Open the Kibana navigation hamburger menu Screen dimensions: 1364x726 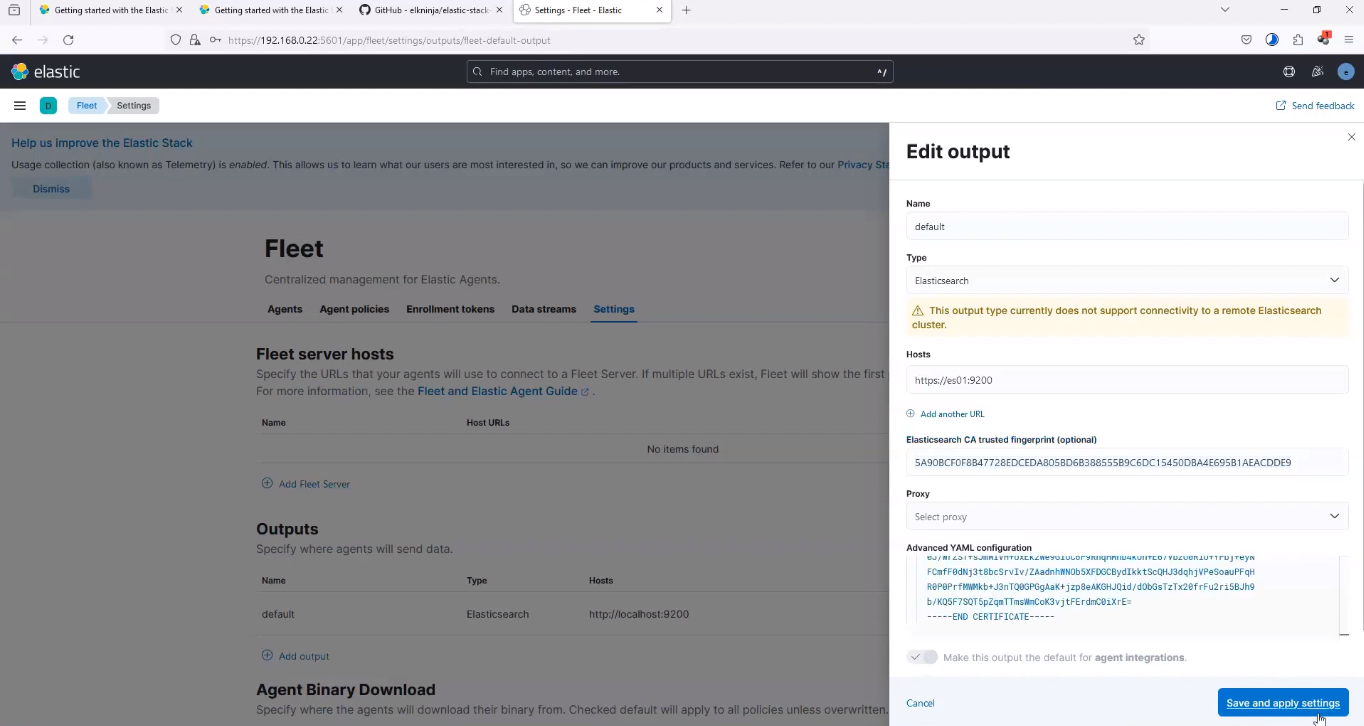pyautogui.click(x=19, y=105)
